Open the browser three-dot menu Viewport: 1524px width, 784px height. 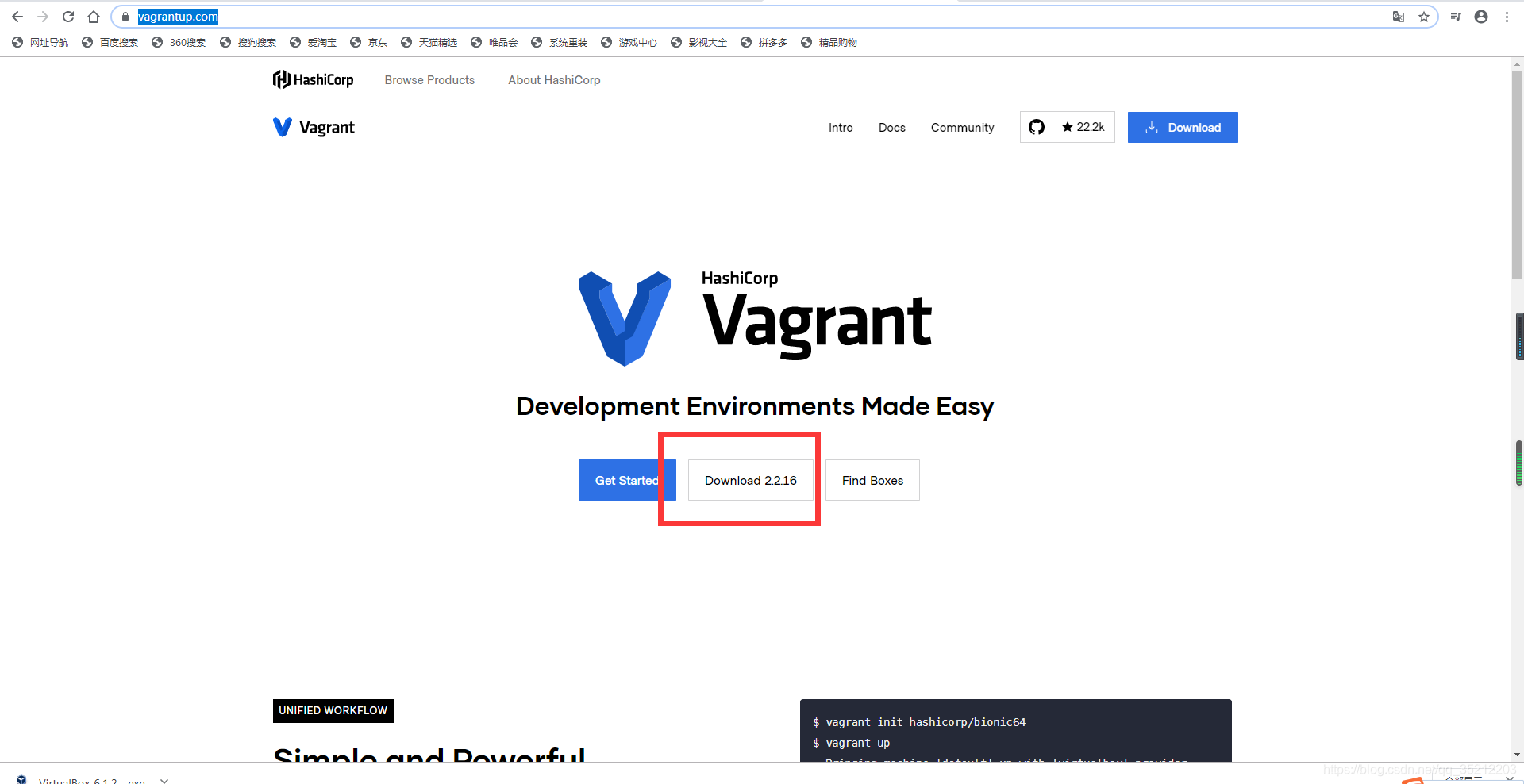(x=1507, y=17)
